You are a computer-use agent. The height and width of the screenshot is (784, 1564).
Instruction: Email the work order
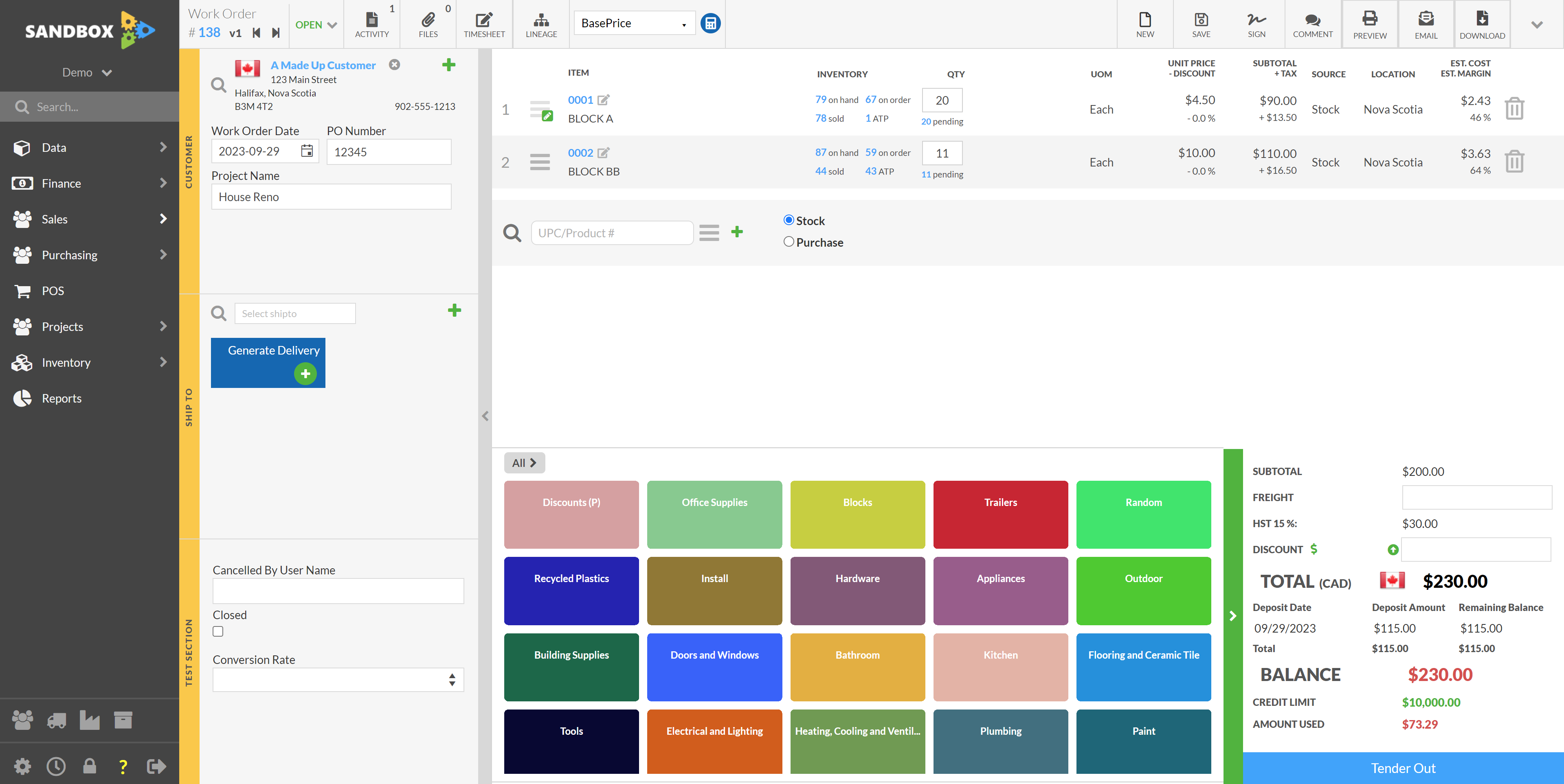[x=1426, y=24]
